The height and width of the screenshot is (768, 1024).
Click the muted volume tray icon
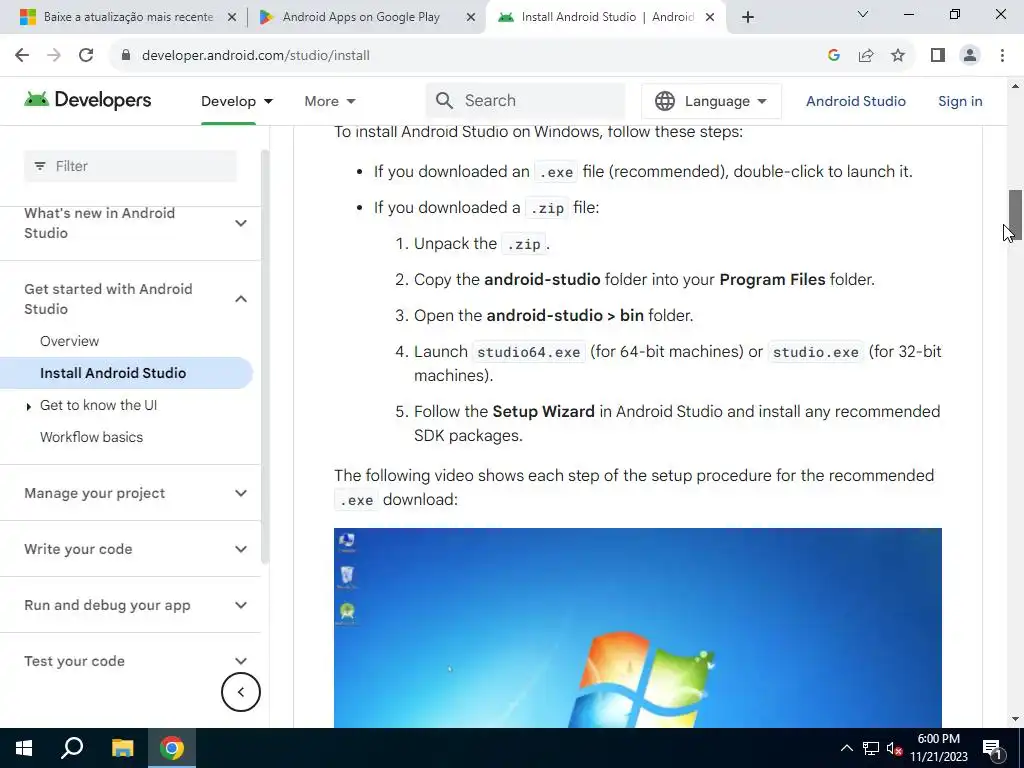coord(894,748)
